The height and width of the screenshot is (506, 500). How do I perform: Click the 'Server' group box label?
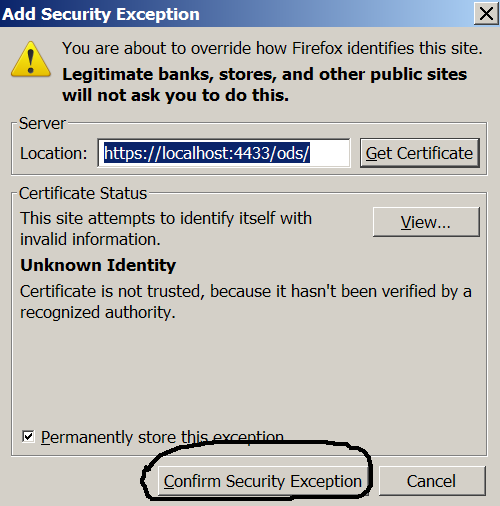coord(42,123)
